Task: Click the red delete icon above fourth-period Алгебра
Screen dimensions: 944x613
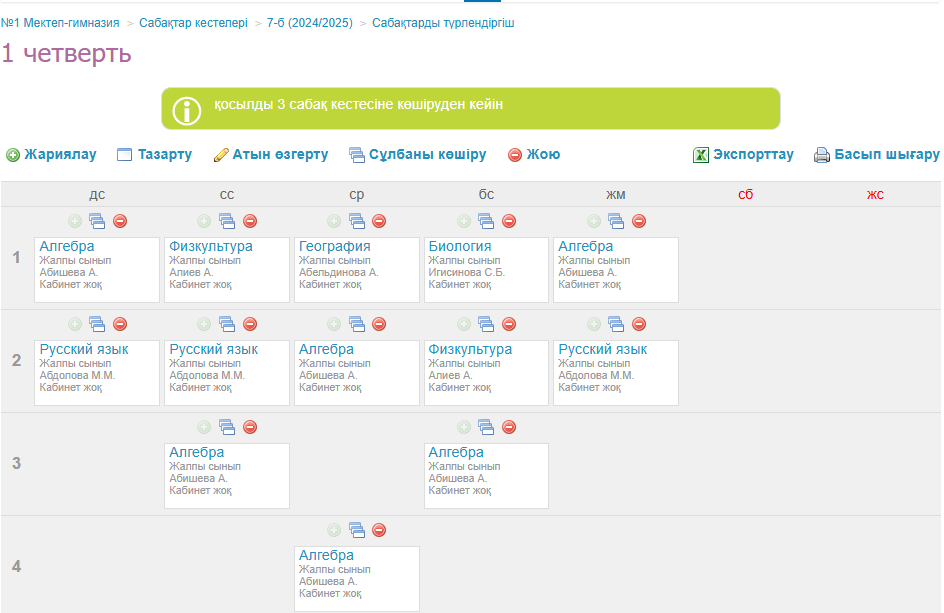Action: pyautogui.click(x=379, y=530)
